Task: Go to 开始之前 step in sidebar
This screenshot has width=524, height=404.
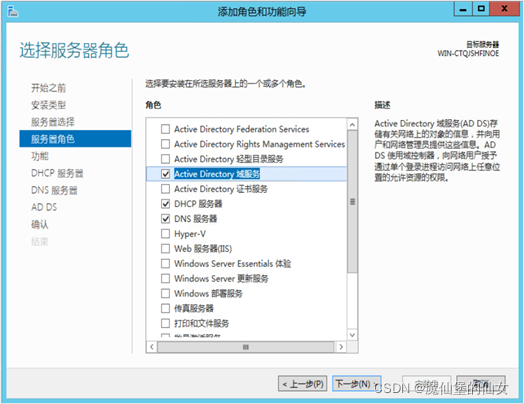Action: click(x=48, y=88)
